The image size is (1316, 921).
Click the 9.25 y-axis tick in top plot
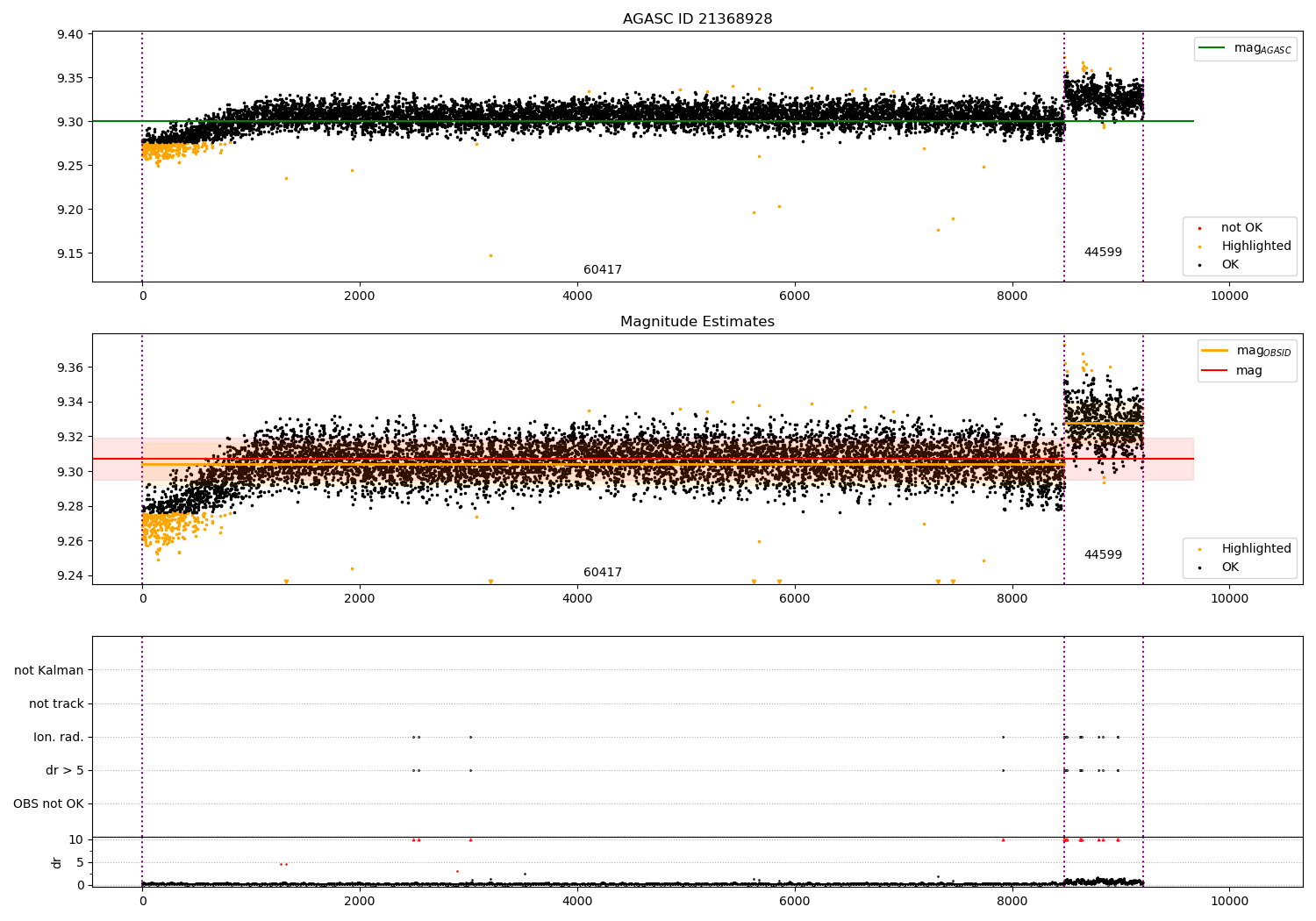71,167
